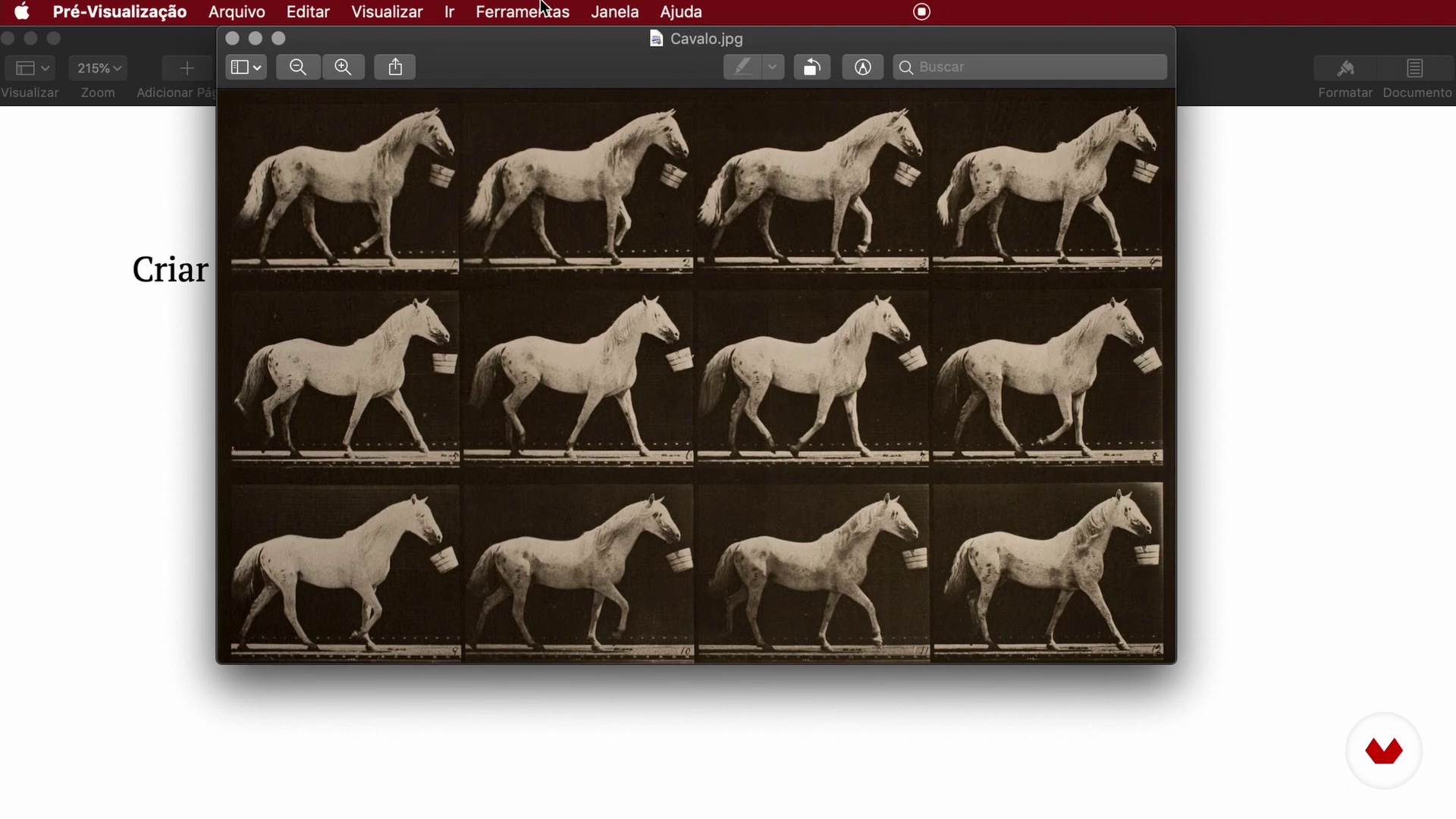Viewport: 1456px width, 819px height.
Task: Click the red logo badge in corner
Action: pyautogui.click(x=1384, y=751)
